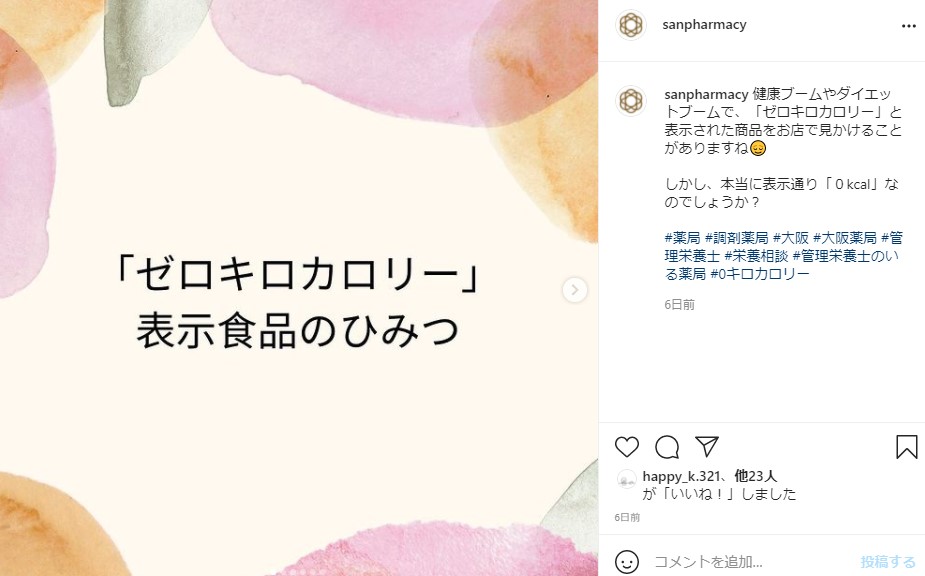Open the #0キロカロリー hashtag
The image size is (925, 576).
760,274
